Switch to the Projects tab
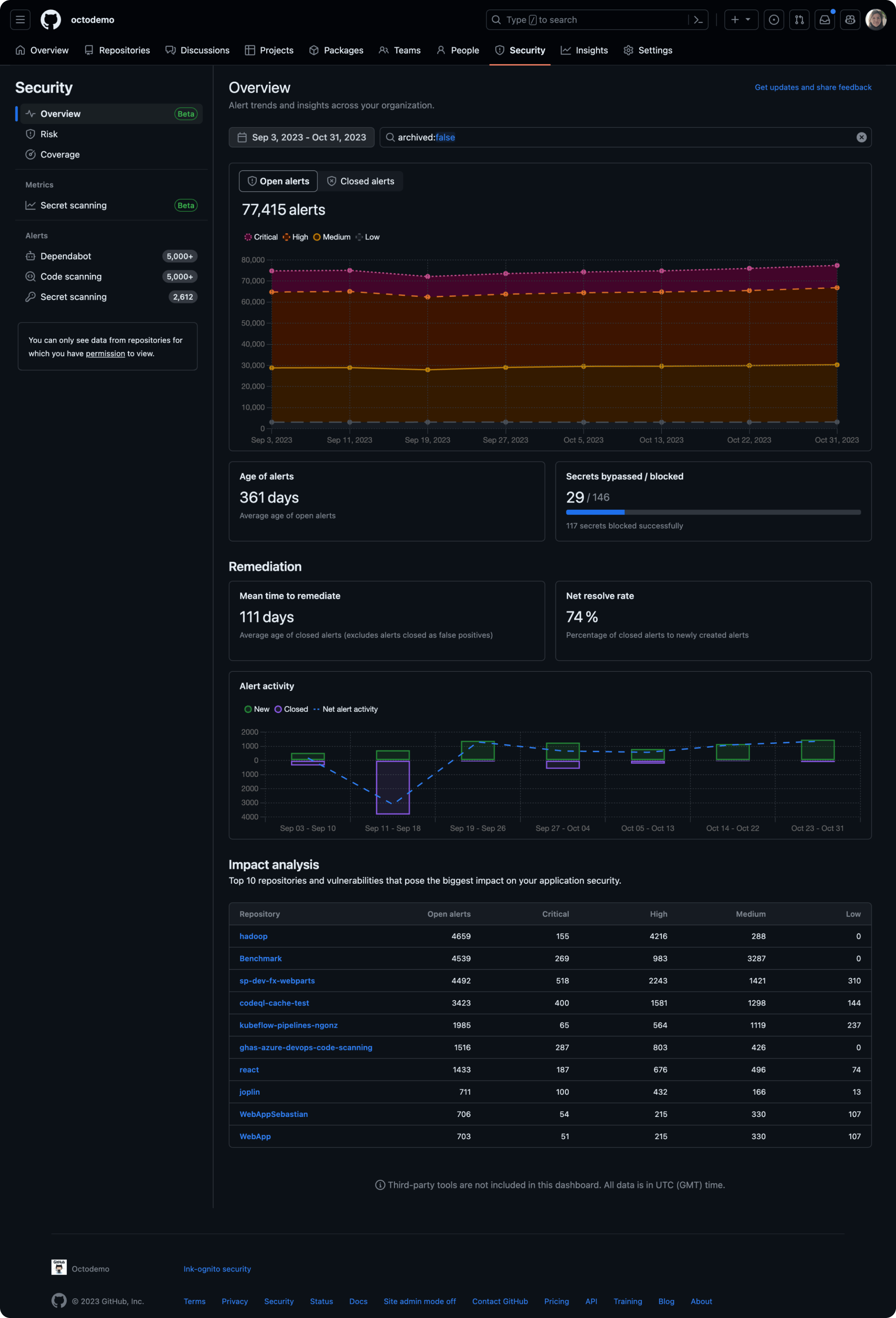Image resolution: width=896 pixels, height=1318 pixels. [x=269, y=51]
